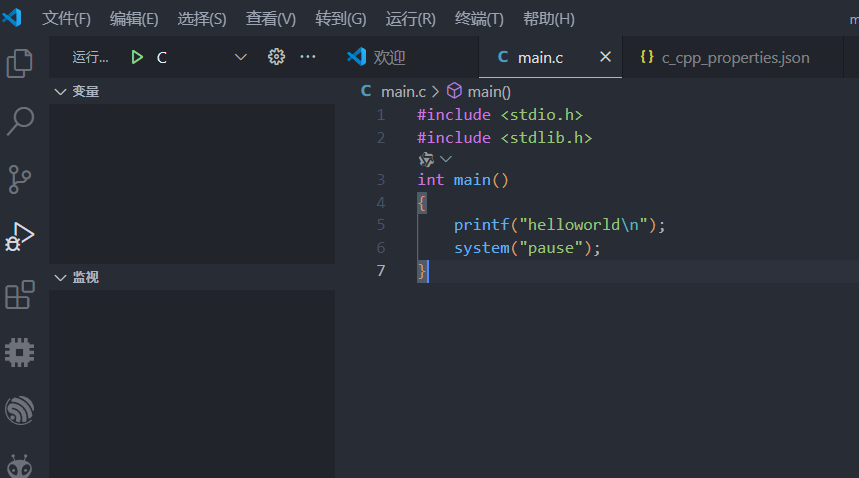Open the 文件(F) menu
859x478 pixels.
pyautogui.click(x=66, y=19)
